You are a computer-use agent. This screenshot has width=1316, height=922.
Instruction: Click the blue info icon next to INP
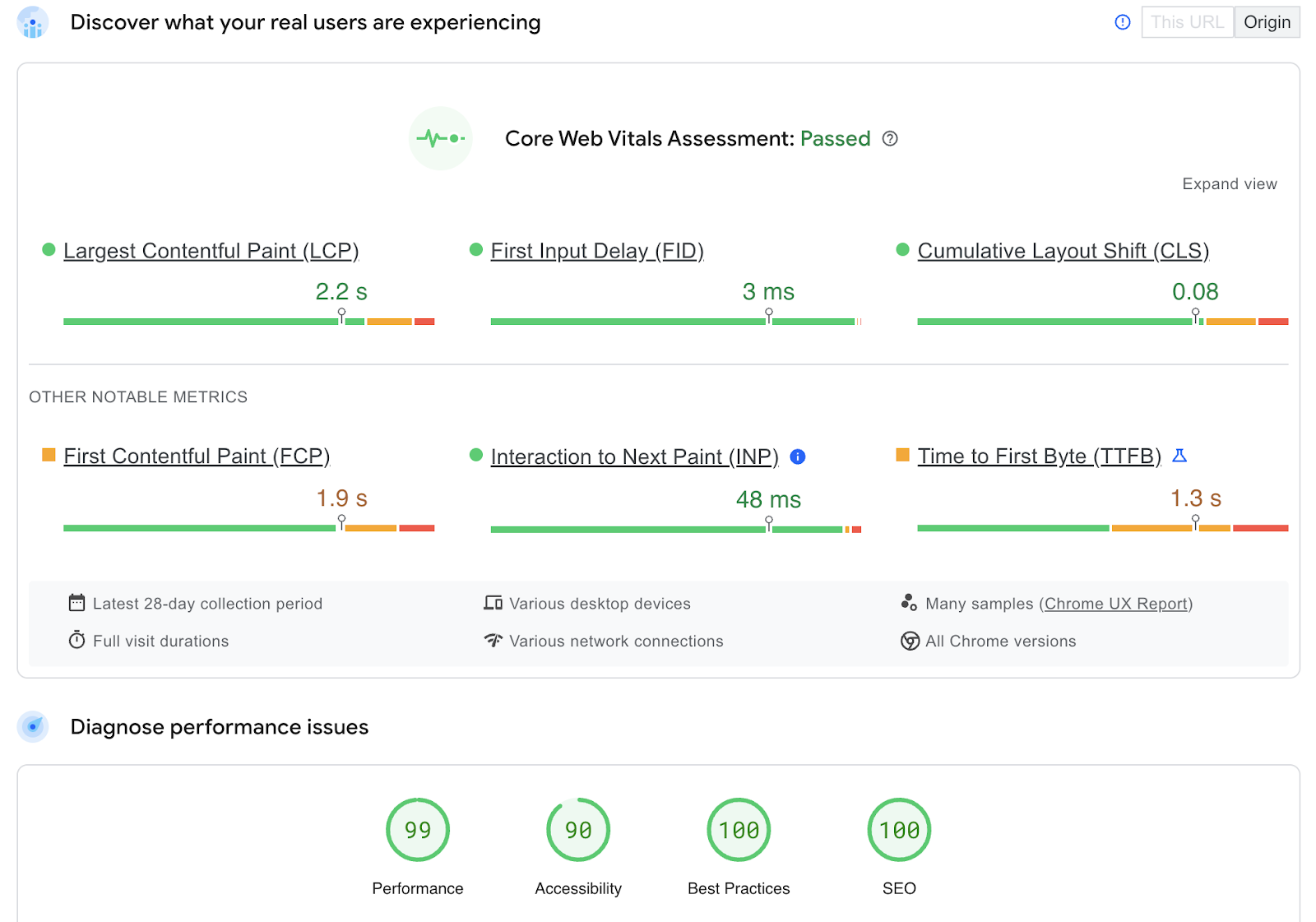click(797, 456)
